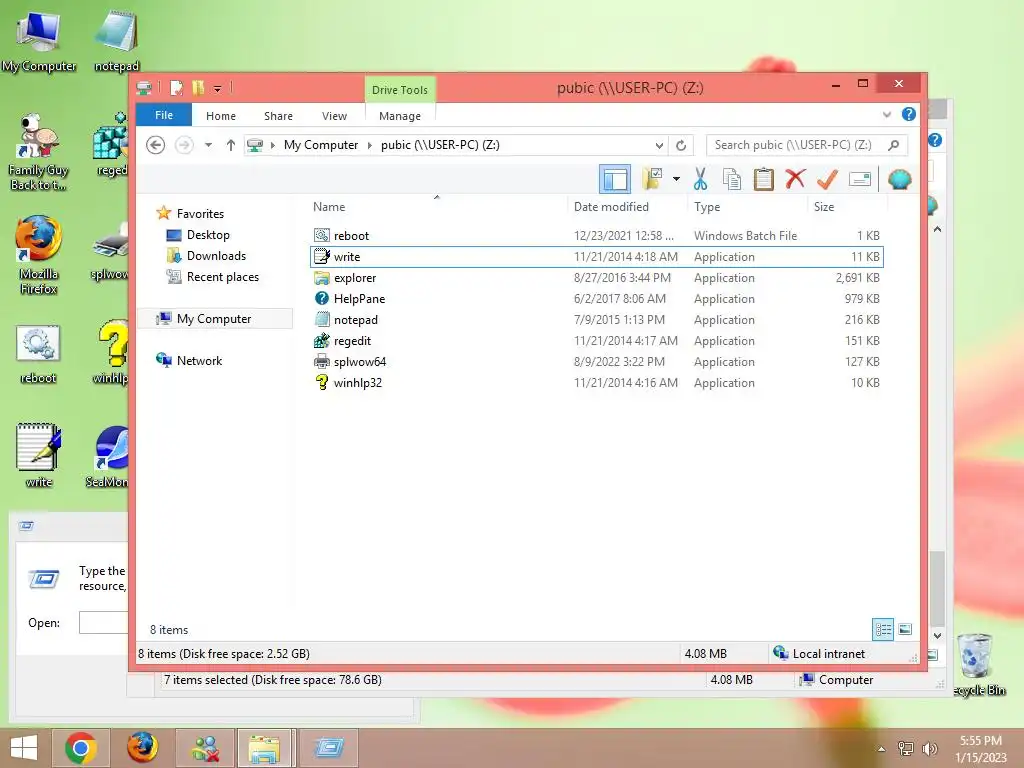The width and height of the screenshot is (1024, 768).
Task: Click the network drive icon in title bar
Action: point(144,88)
